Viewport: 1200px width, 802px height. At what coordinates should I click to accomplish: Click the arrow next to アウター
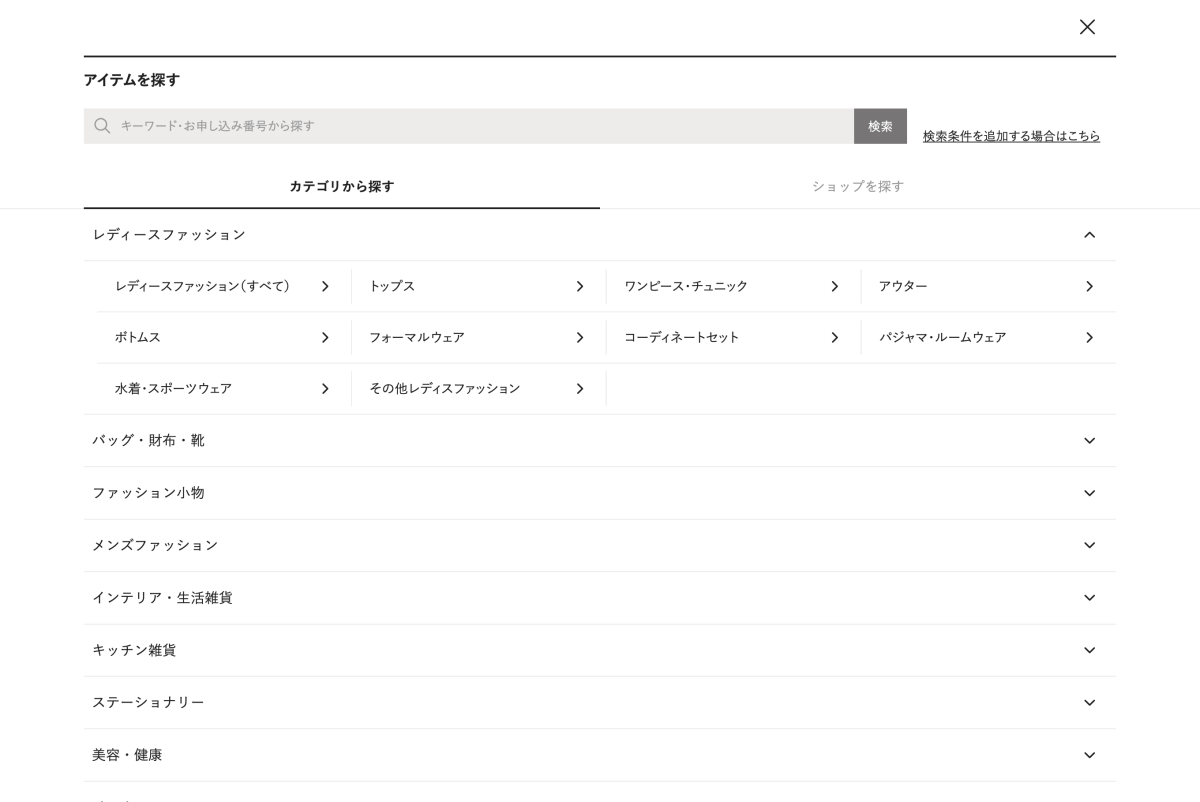pyautogui.click(x=1089, y=287)
